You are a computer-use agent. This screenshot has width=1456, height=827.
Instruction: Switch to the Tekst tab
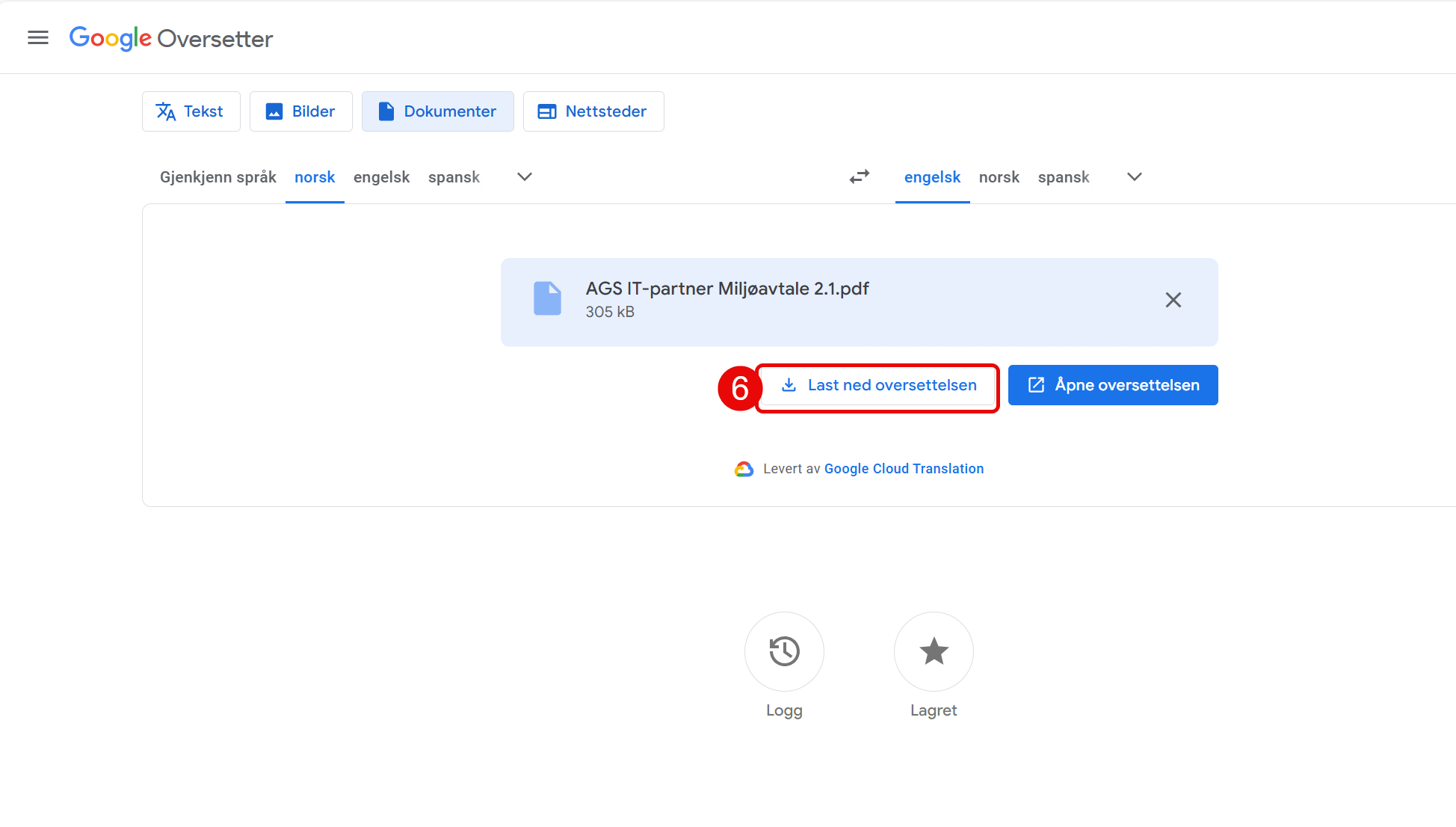point(191,111)
